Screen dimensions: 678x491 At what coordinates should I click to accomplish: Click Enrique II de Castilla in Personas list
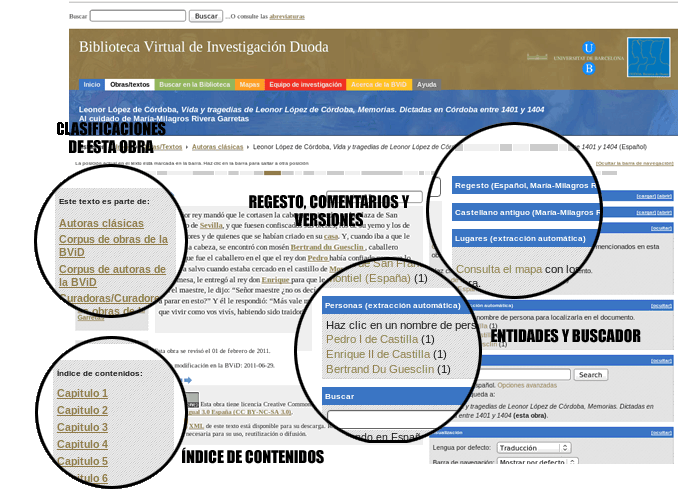(x=378, y=354)
